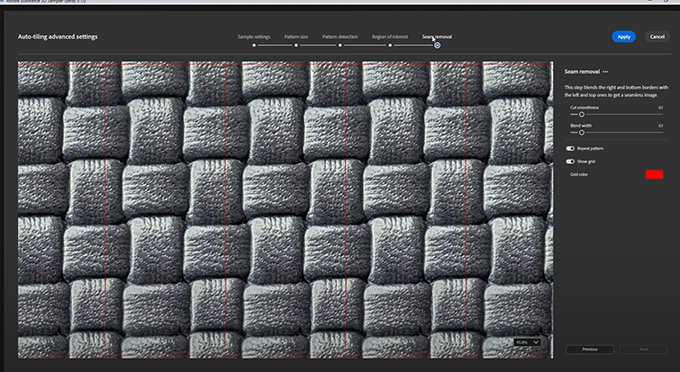Go to the Pattern size step
The width and height of the screenshot is (680, 372).
click(x=296, y=37)
